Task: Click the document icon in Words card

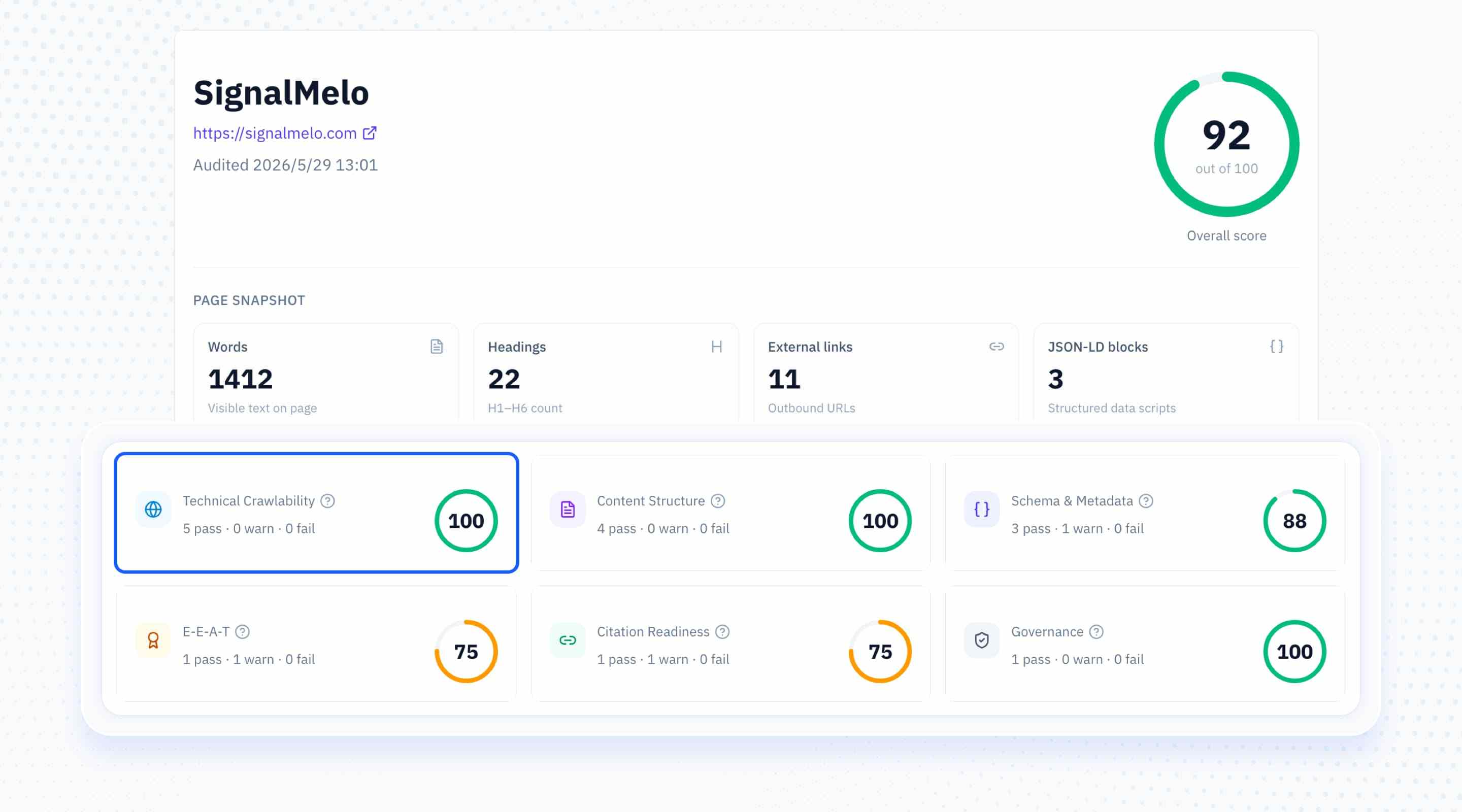Action: pos(437,347)
